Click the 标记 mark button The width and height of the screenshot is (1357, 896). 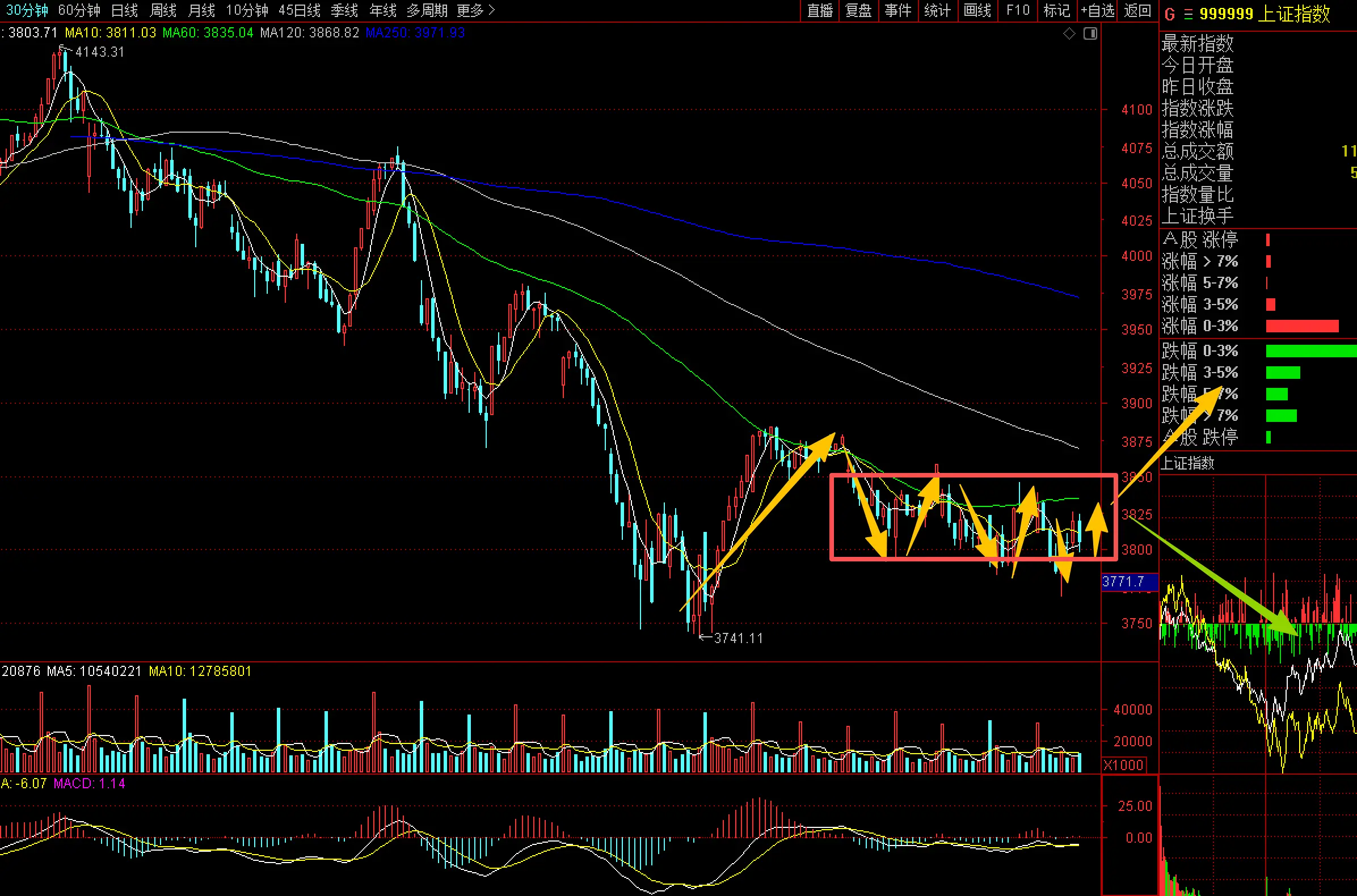(1056, 10)
